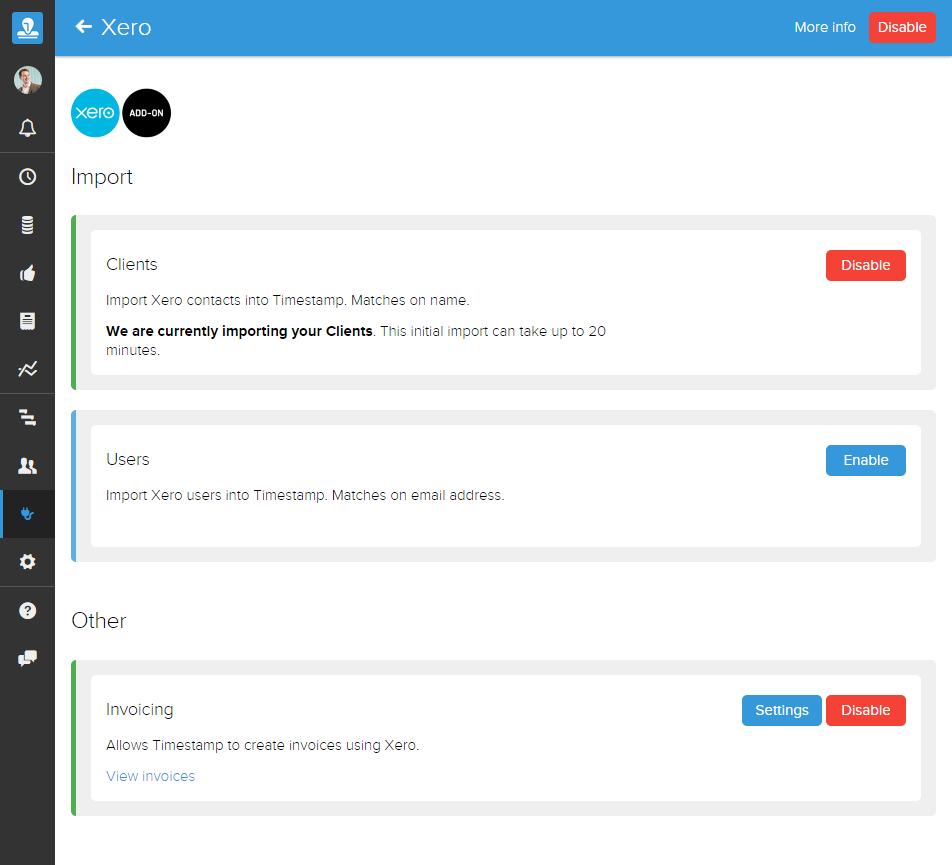The width and height of the screenshot is (952, 865).
Task: Click More info in the header
Action: pos(824,27)
